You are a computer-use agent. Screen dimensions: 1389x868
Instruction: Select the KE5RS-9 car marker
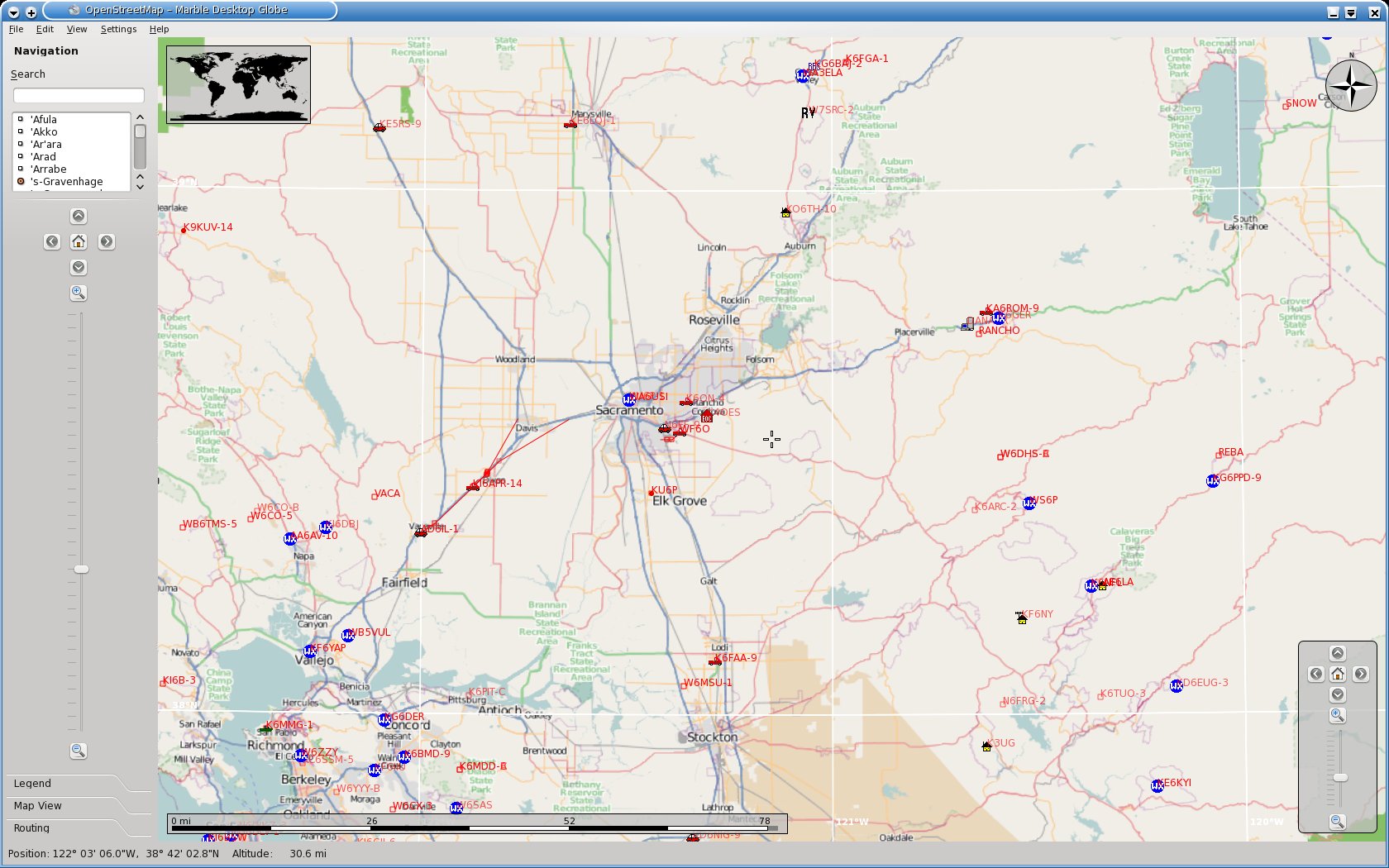click(379, 127)
